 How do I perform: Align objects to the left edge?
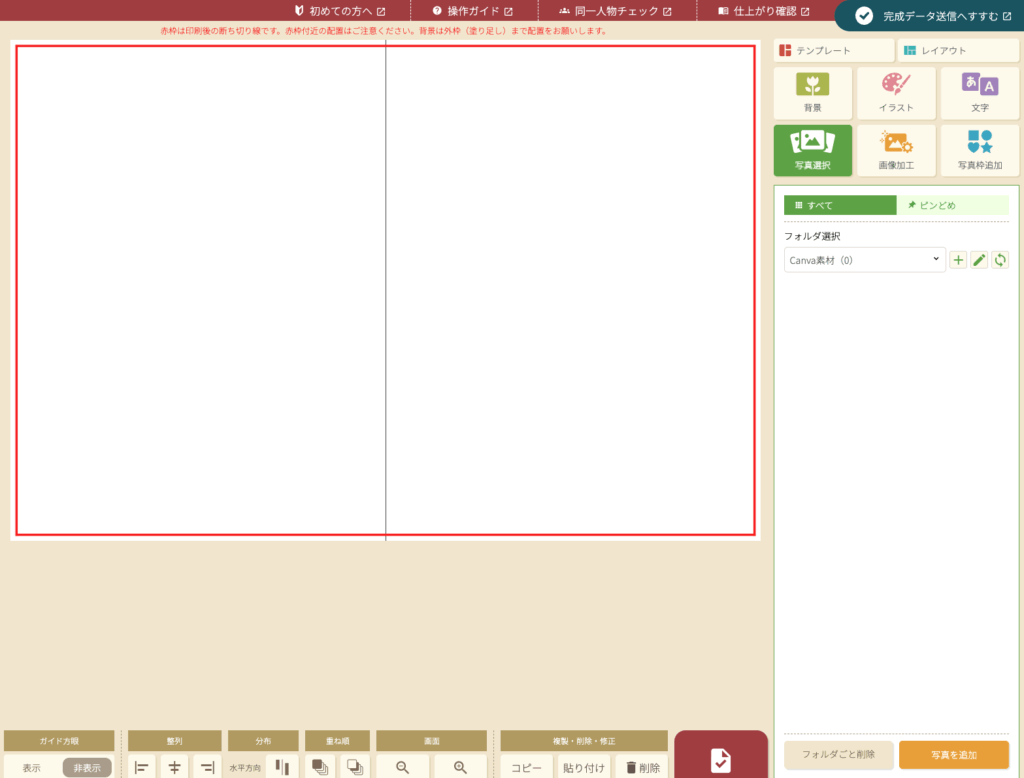142,767
